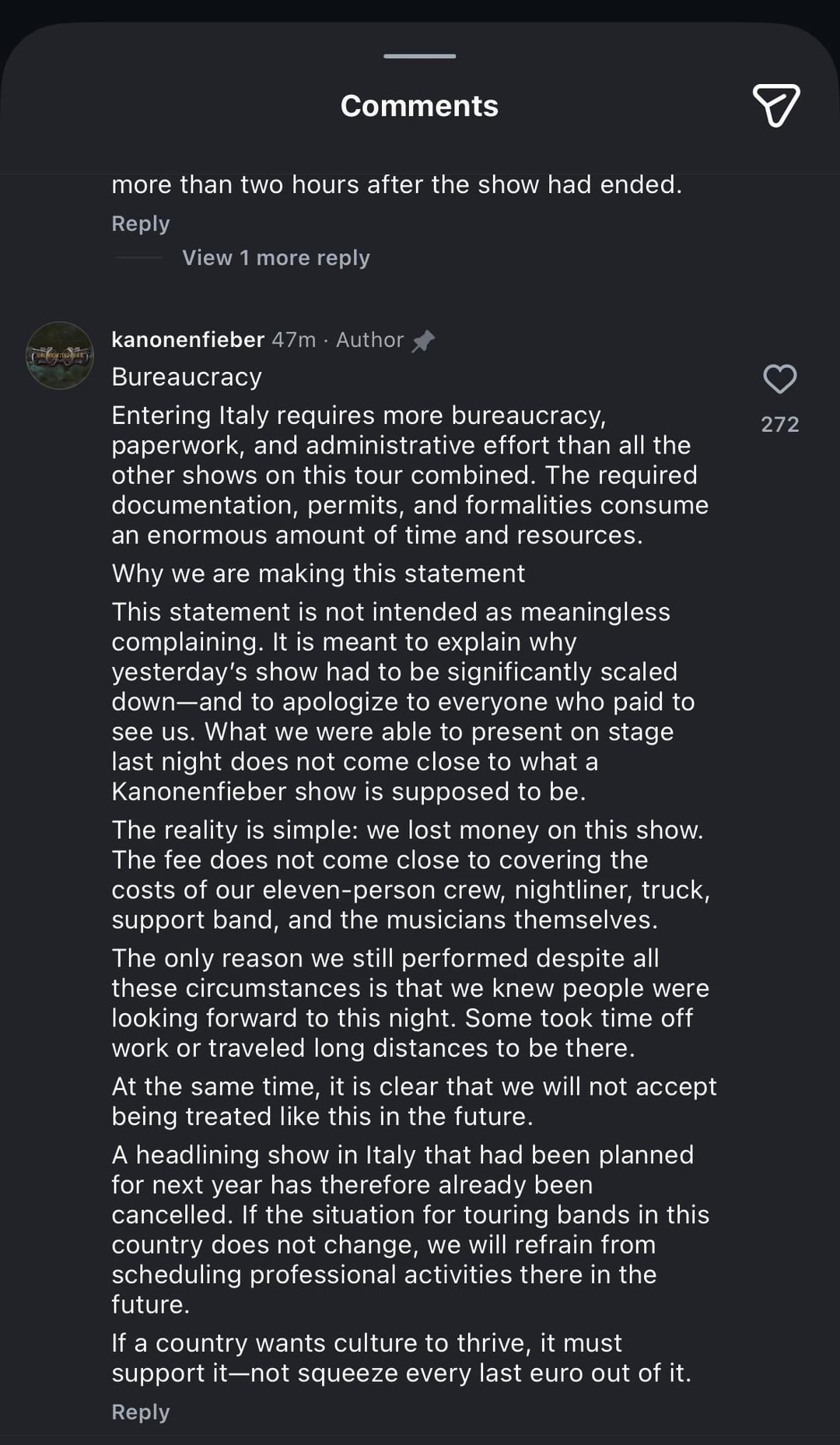Open the kanonenfieber username link

pyautogui.click(x=187, y=340)
